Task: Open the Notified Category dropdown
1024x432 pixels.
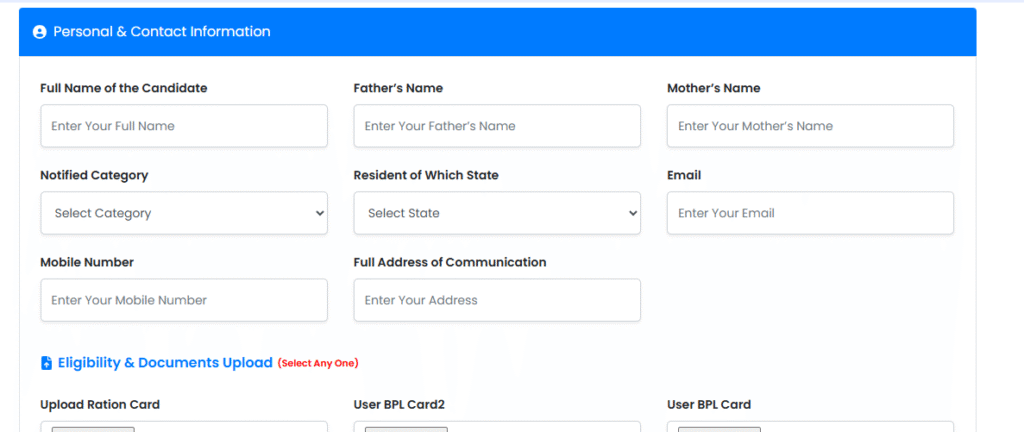Action: [184, 213]
